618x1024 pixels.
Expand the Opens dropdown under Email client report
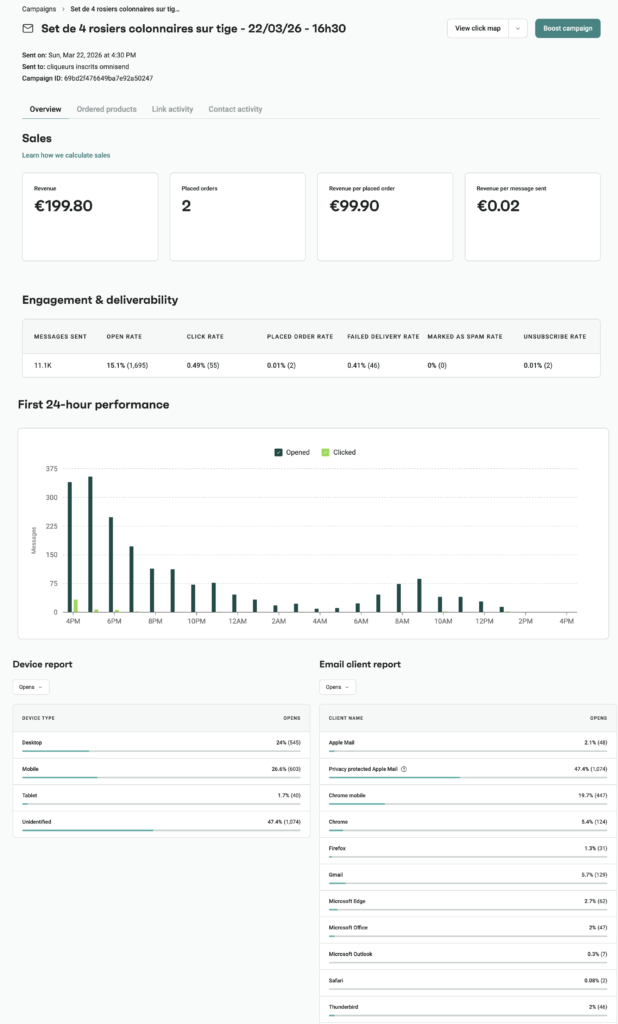click(338, 687)
